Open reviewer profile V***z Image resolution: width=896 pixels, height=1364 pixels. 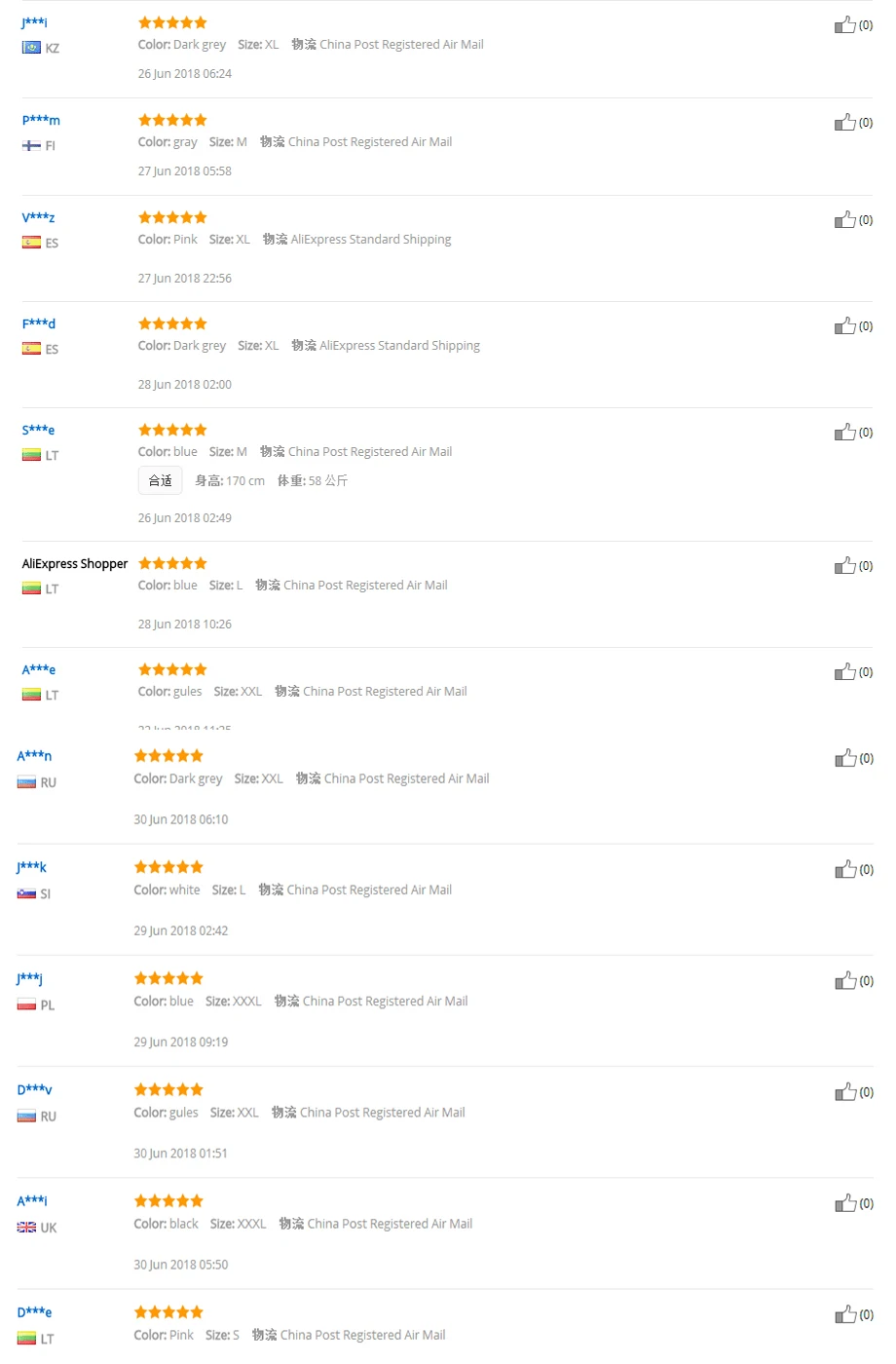click(39, 217)
